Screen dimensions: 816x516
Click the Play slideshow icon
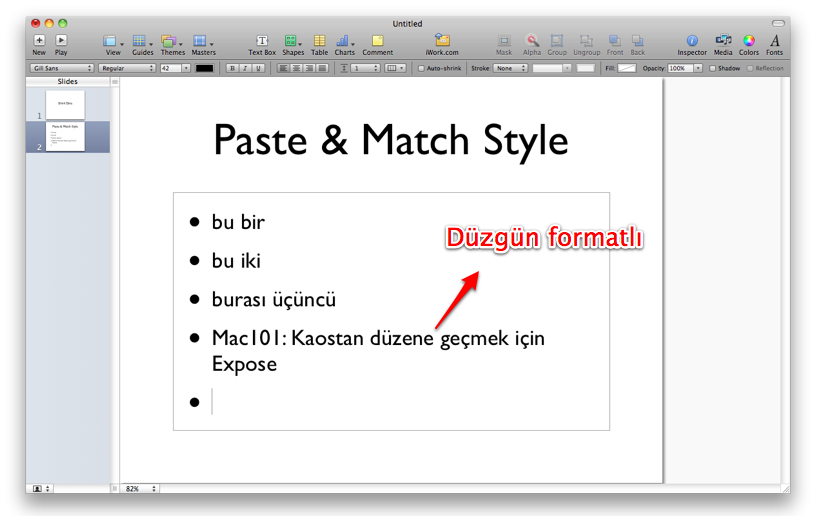pos(61,41)
